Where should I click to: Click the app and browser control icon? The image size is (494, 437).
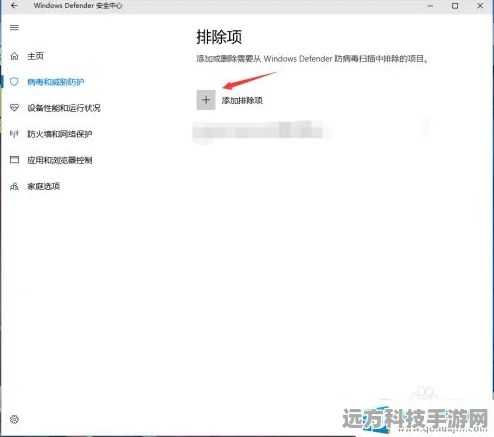point(14,160)
